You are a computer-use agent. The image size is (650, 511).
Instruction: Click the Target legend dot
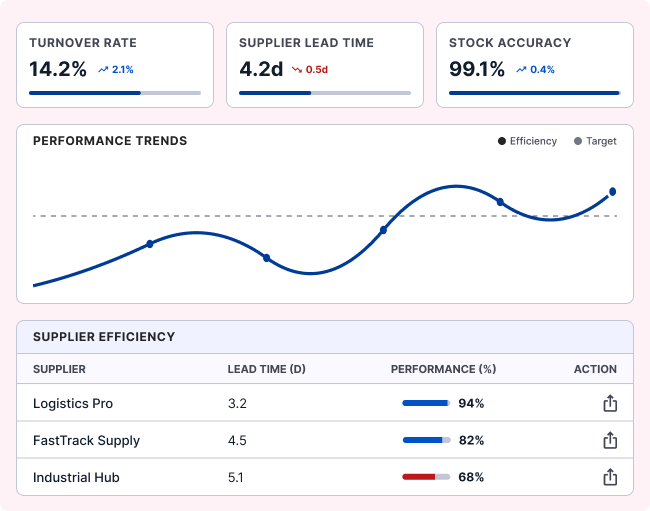578,141
